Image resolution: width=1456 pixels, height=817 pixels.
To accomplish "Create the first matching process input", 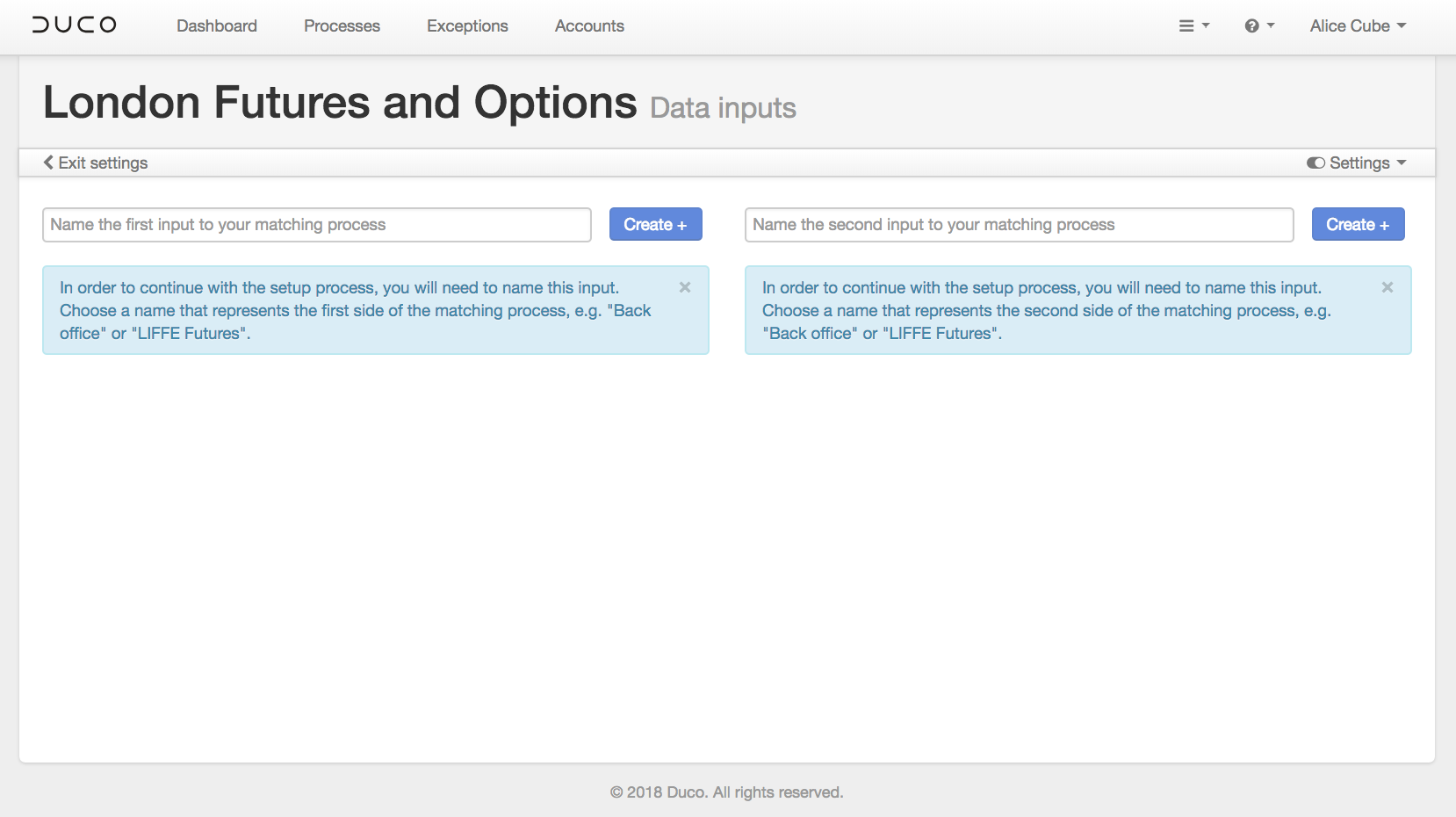I will point(655,224).
